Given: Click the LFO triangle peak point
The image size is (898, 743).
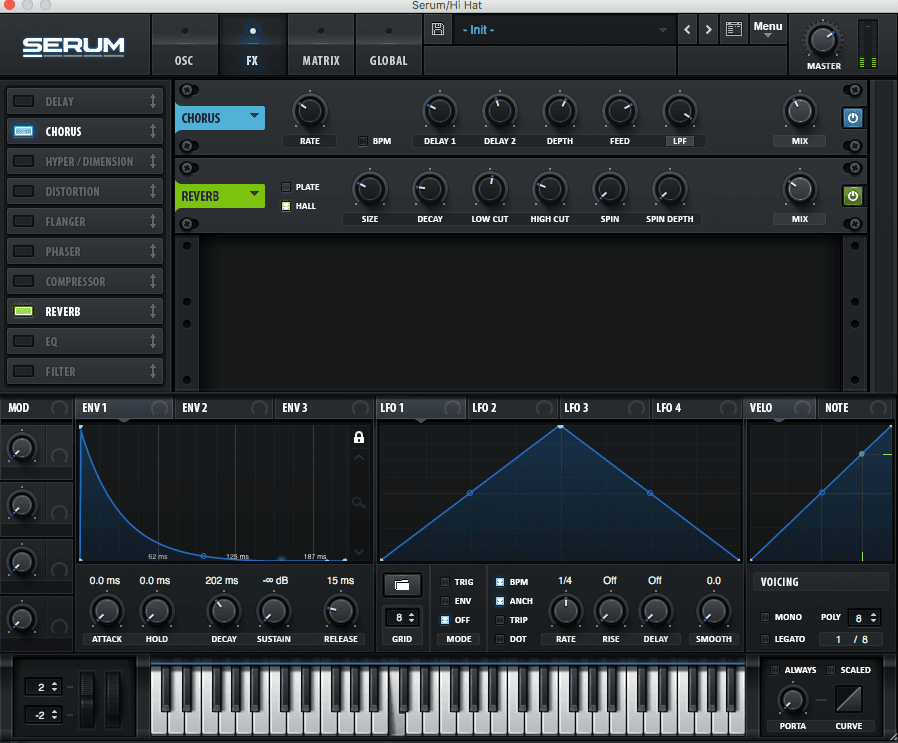Looking at the screenshot, I should [561, 427].
